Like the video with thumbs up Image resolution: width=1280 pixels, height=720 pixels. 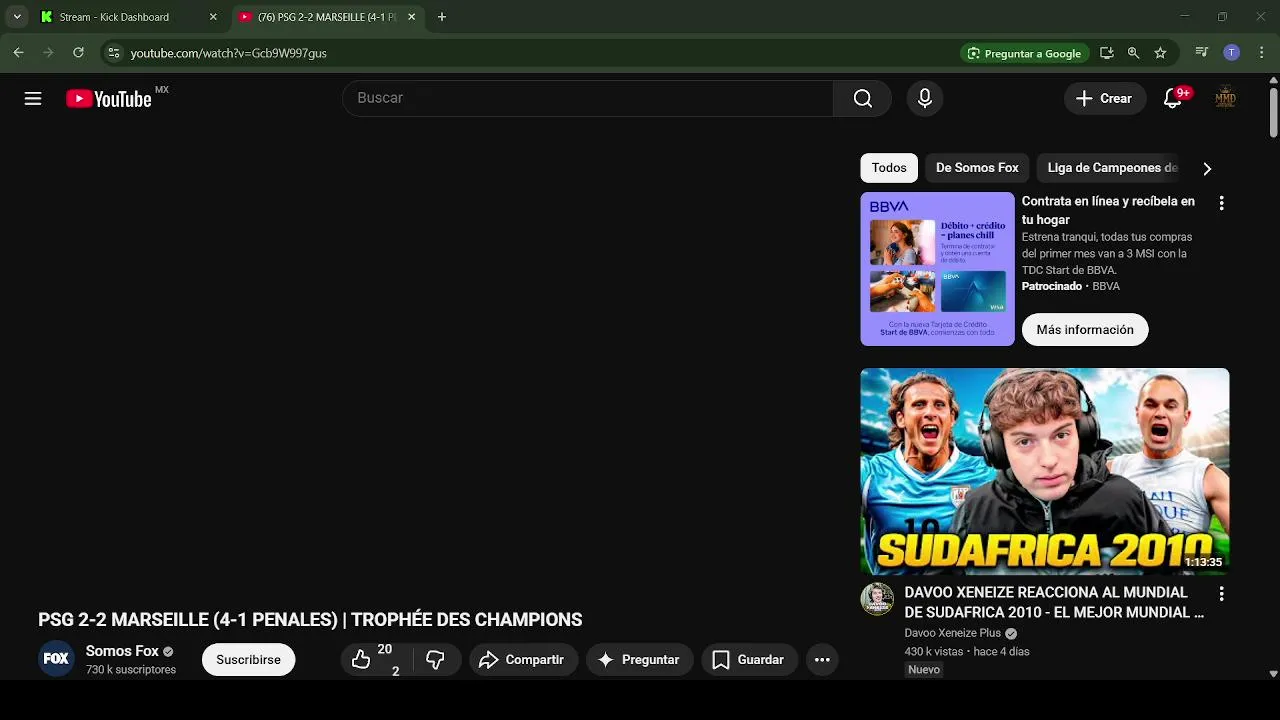coord(376,660)
